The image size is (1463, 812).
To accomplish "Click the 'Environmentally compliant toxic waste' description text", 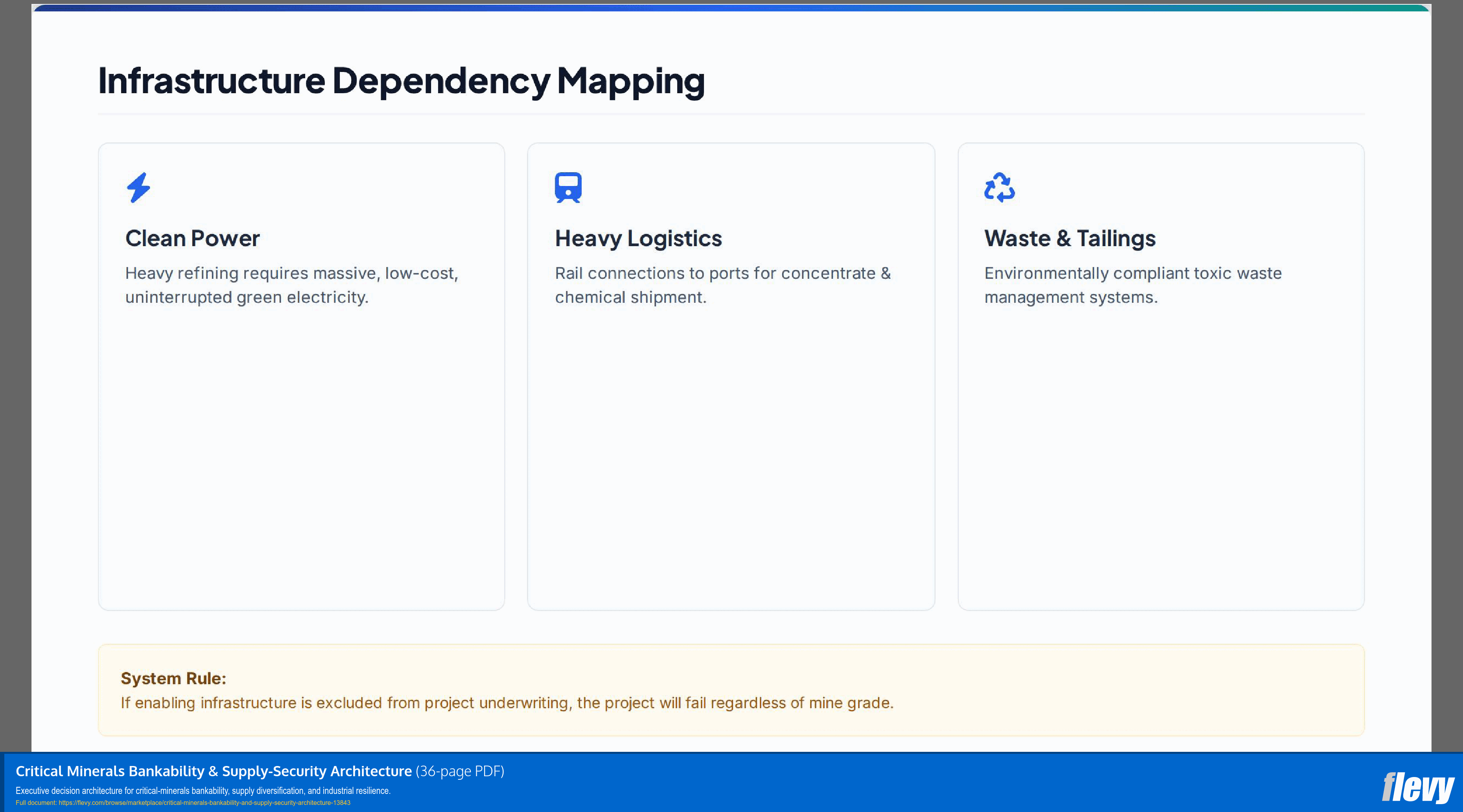I will pos(1133,285).
